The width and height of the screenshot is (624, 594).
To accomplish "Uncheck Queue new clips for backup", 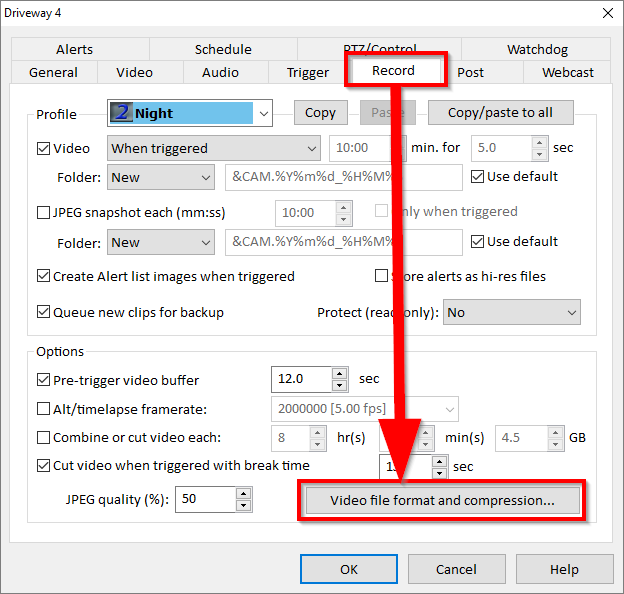I will click(x=44, y=312).
